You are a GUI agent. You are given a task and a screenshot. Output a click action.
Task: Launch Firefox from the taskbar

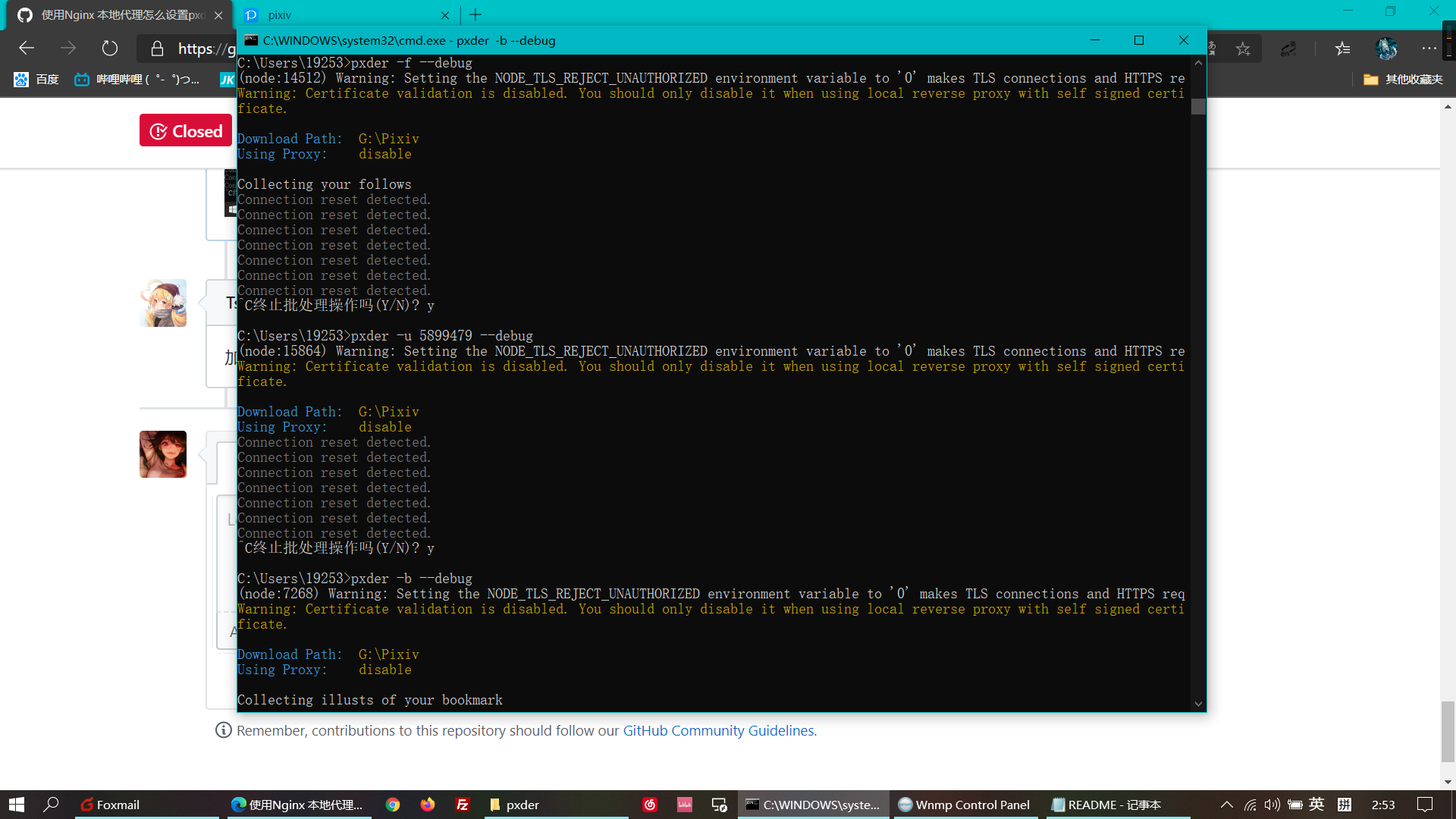pos(427,805)
